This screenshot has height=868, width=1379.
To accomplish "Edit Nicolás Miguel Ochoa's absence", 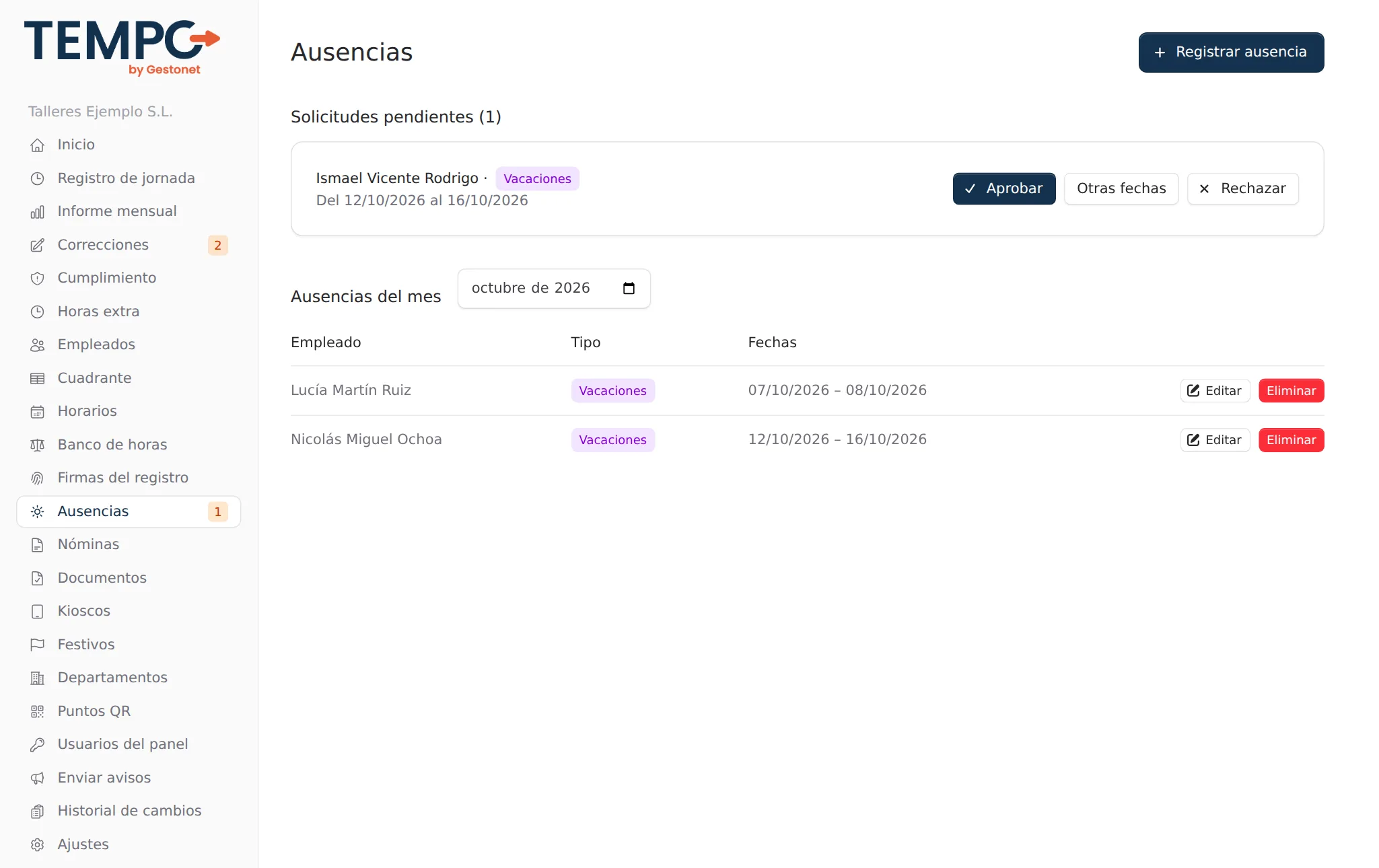I will click(1215, 440).
